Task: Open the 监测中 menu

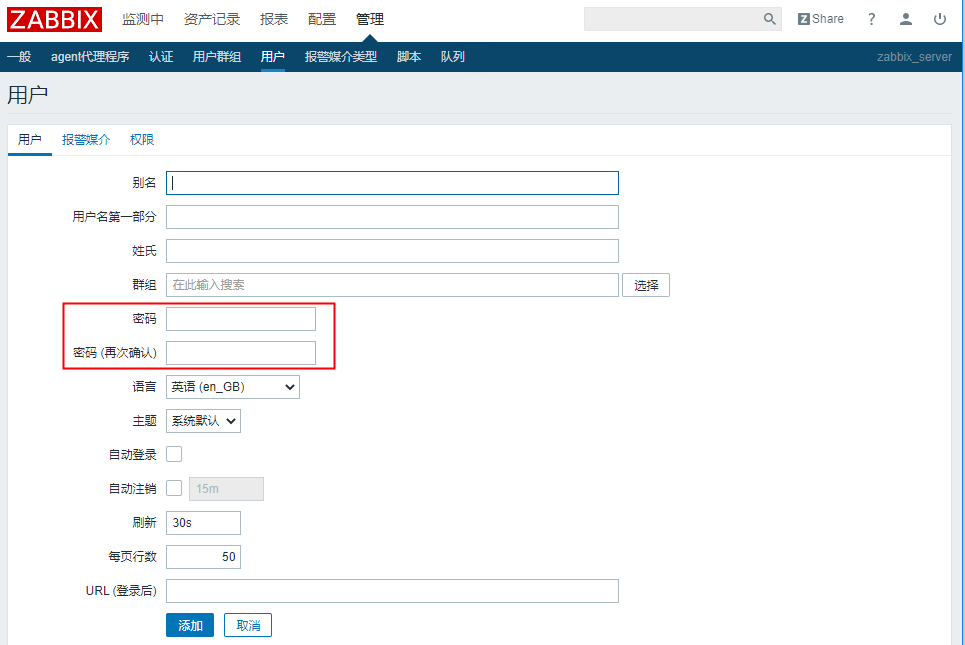Action: coord(143,19)
